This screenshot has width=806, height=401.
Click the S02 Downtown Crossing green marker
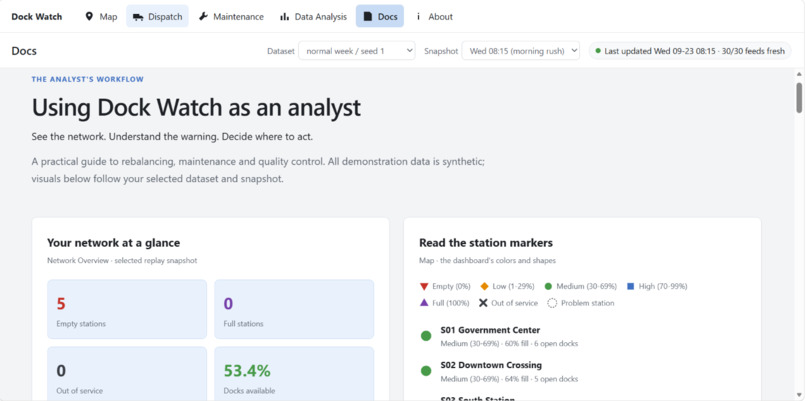tap(426, 371)
